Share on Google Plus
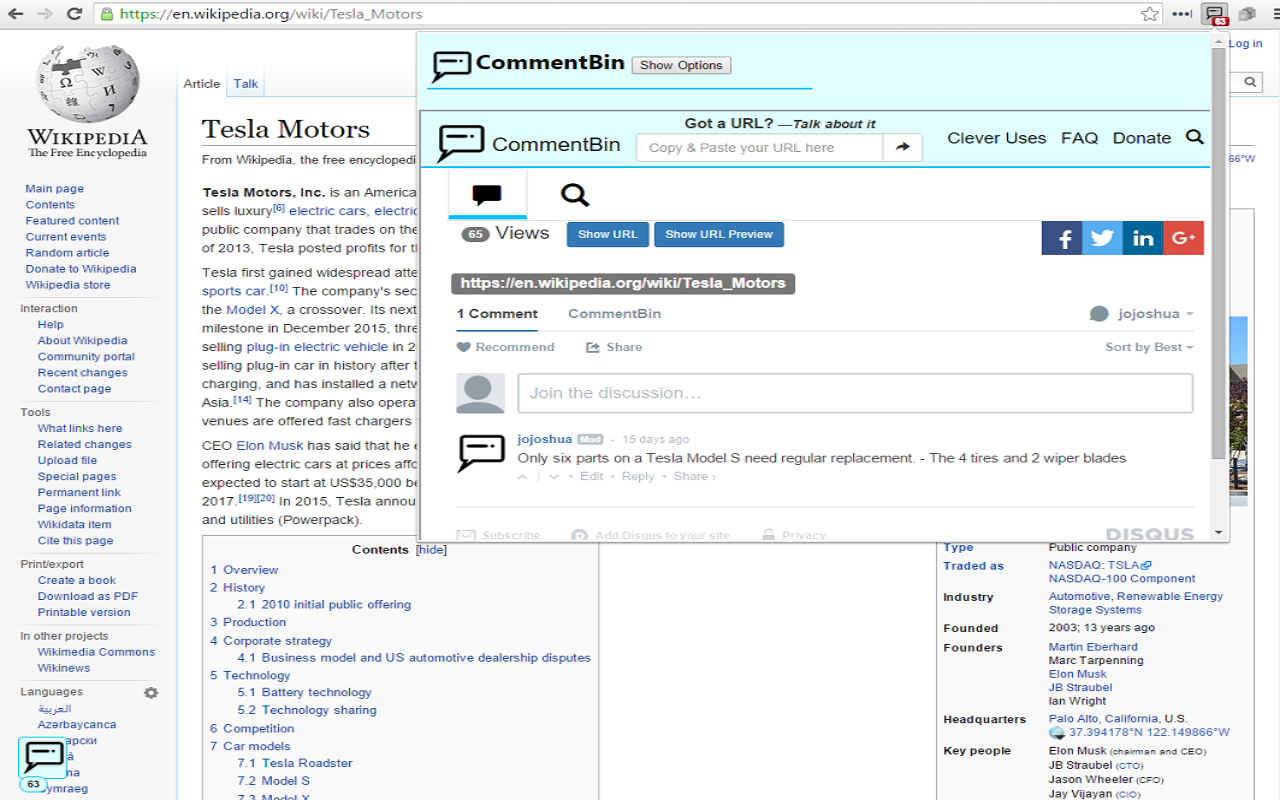1280x800 pixels. [1184, 238]
